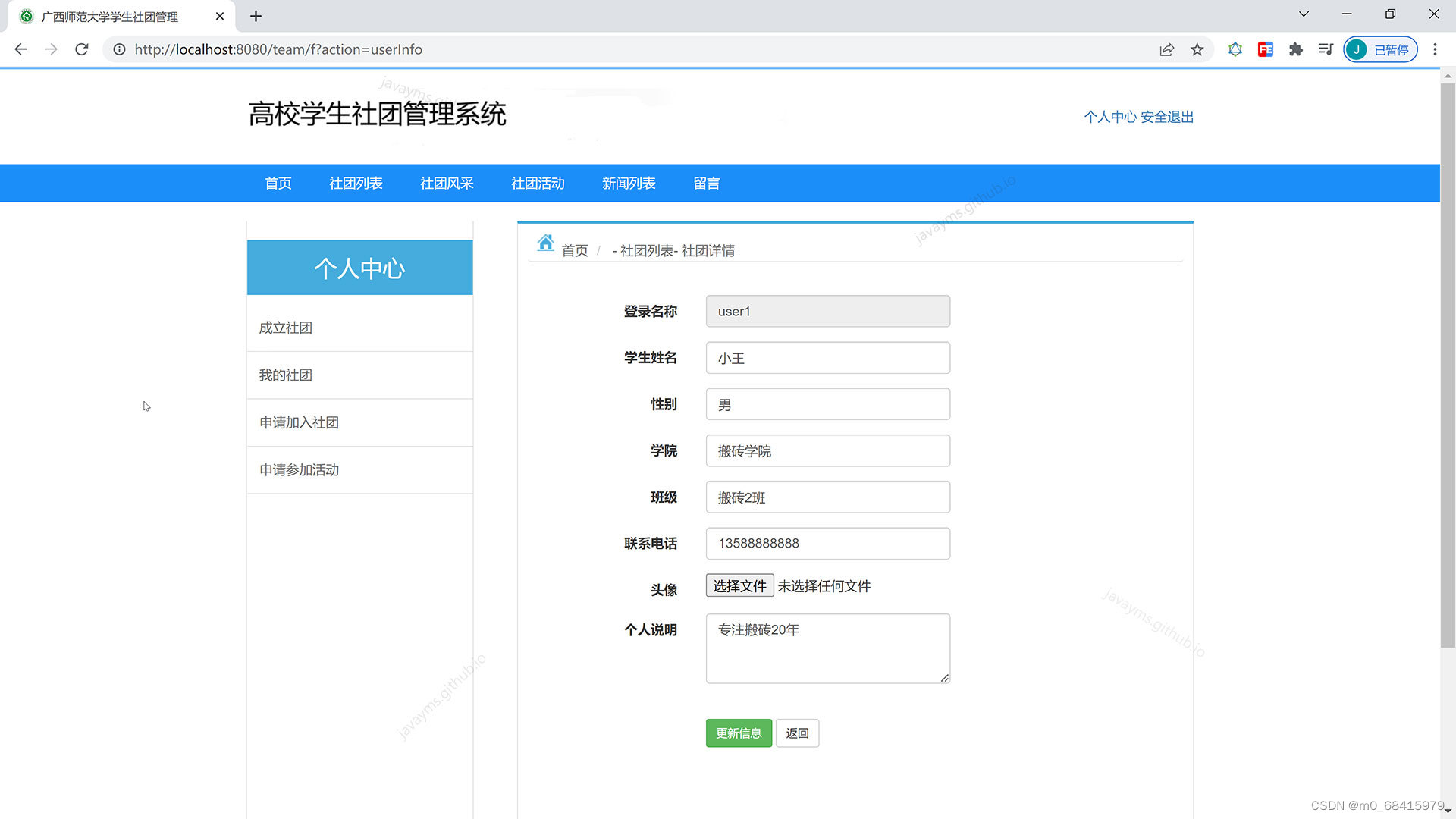Open 申请加入社团 in the sidebar

[299, 422]
